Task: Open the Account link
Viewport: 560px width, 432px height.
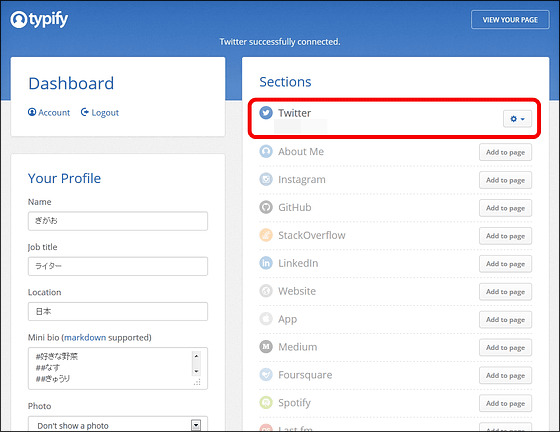Action: point(49,112)
